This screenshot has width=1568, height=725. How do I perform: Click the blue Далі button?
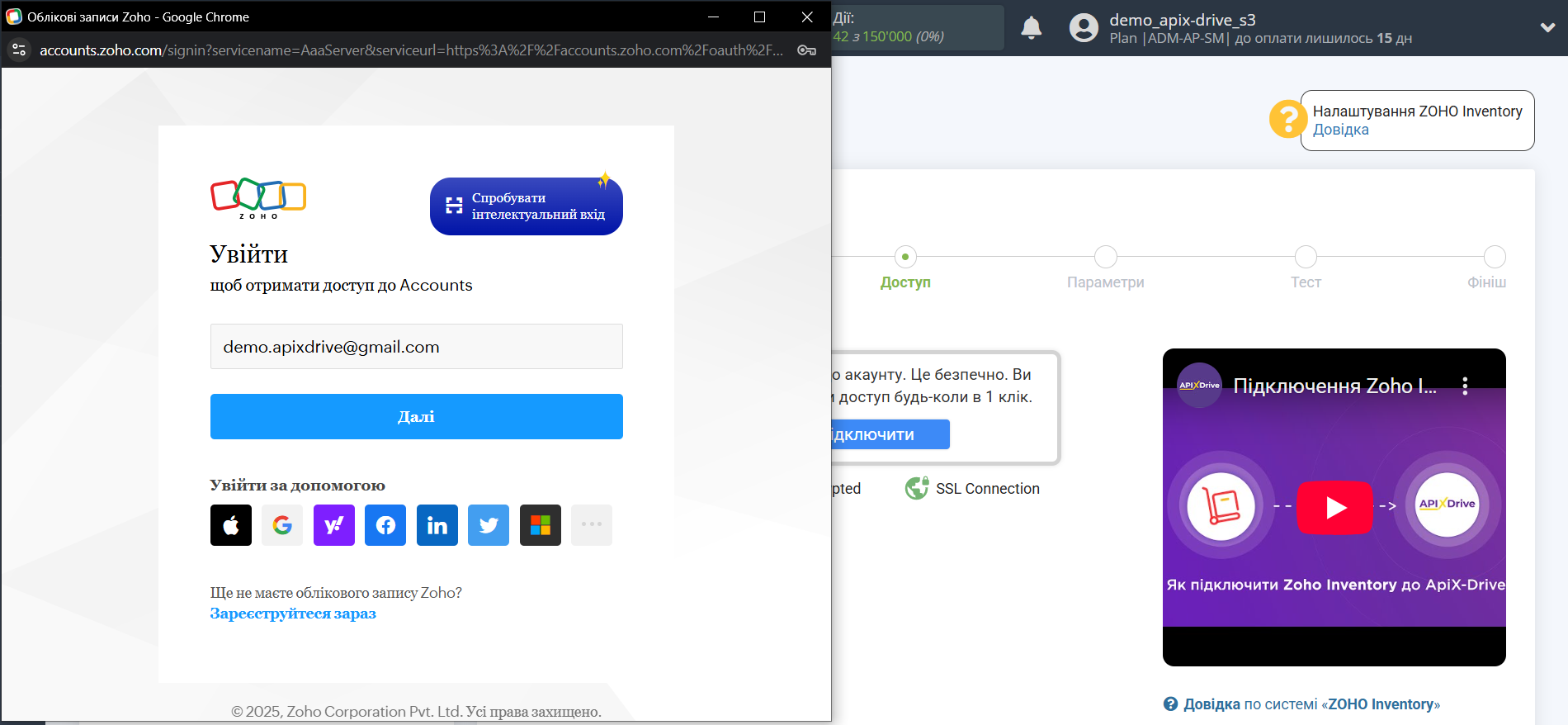point(417,416)
